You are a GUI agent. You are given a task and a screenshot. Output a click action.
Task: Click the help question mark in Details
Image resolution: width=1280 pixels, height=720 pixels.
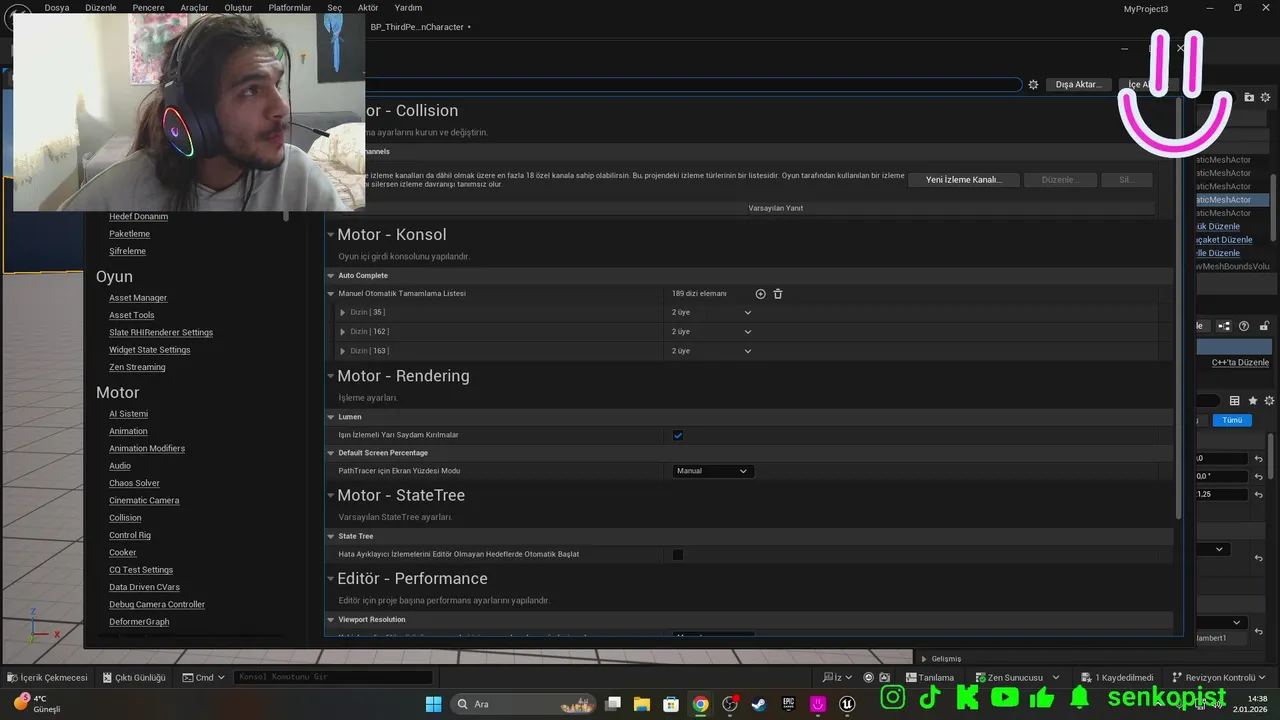[x=1244, y=326]
